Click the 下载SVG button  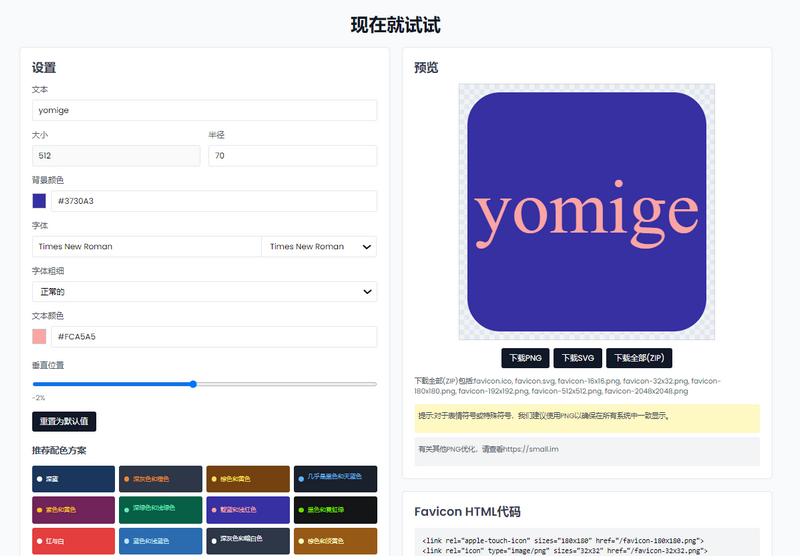[577, 357]
